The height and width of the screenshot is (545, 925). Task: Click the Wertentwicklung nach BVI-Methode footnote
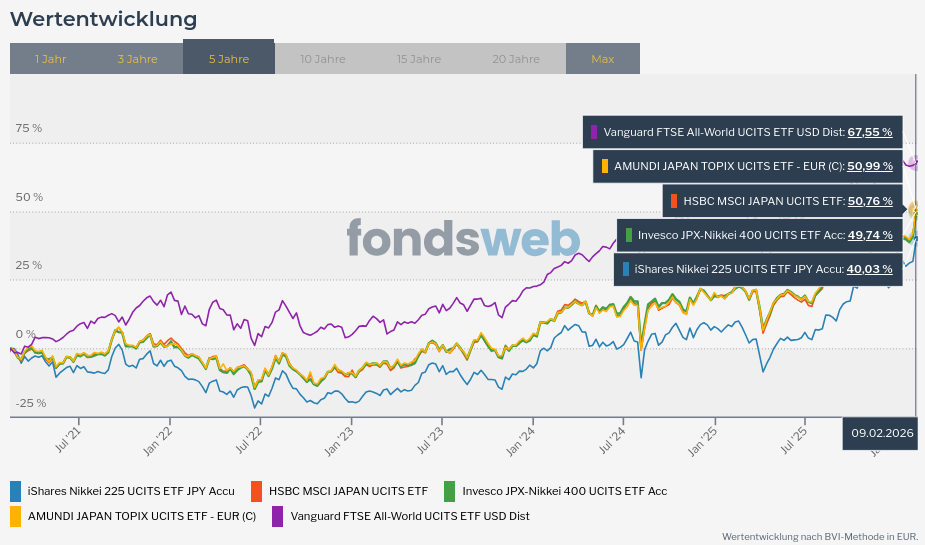(819, 537)
